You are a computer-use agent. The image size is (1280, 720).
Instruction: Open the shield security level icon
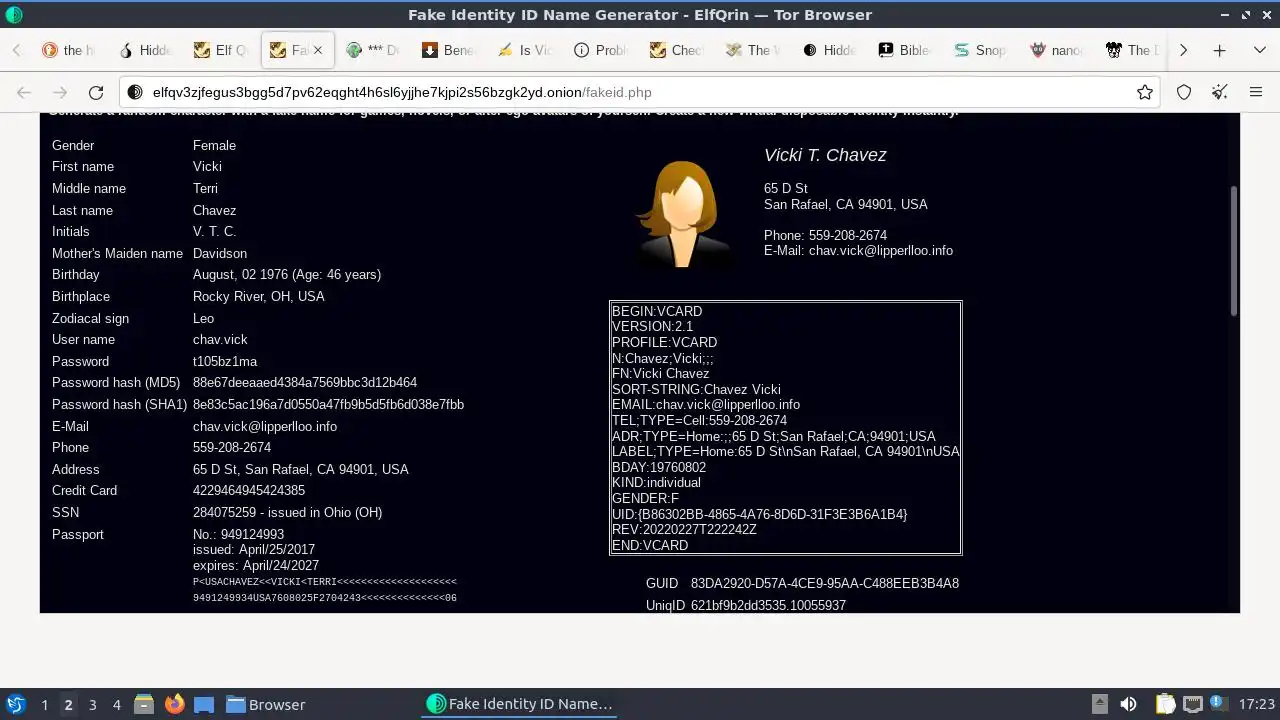pyautogui.click(x=1184, y=92)
